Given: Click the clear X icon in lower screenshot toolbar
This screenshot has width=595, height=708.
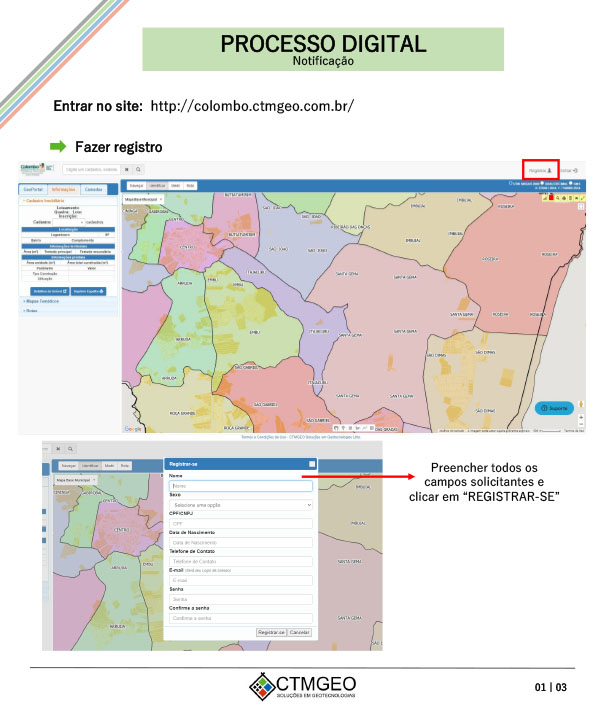Looking at the screenshot, I should click(58, 449).
